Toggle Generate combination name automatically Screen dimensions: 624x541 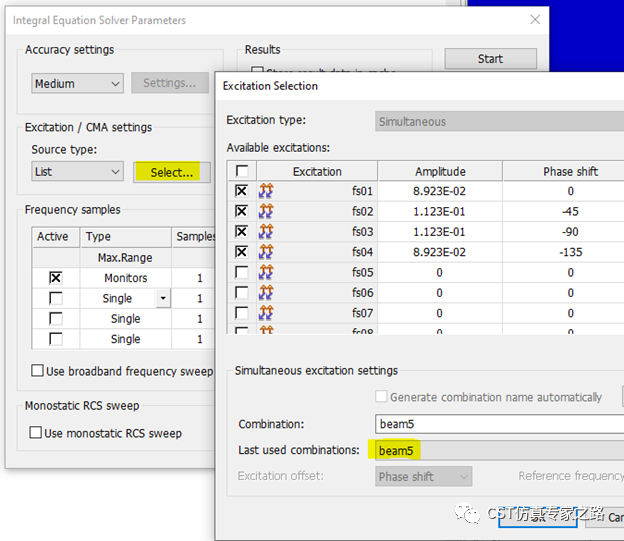381,396
